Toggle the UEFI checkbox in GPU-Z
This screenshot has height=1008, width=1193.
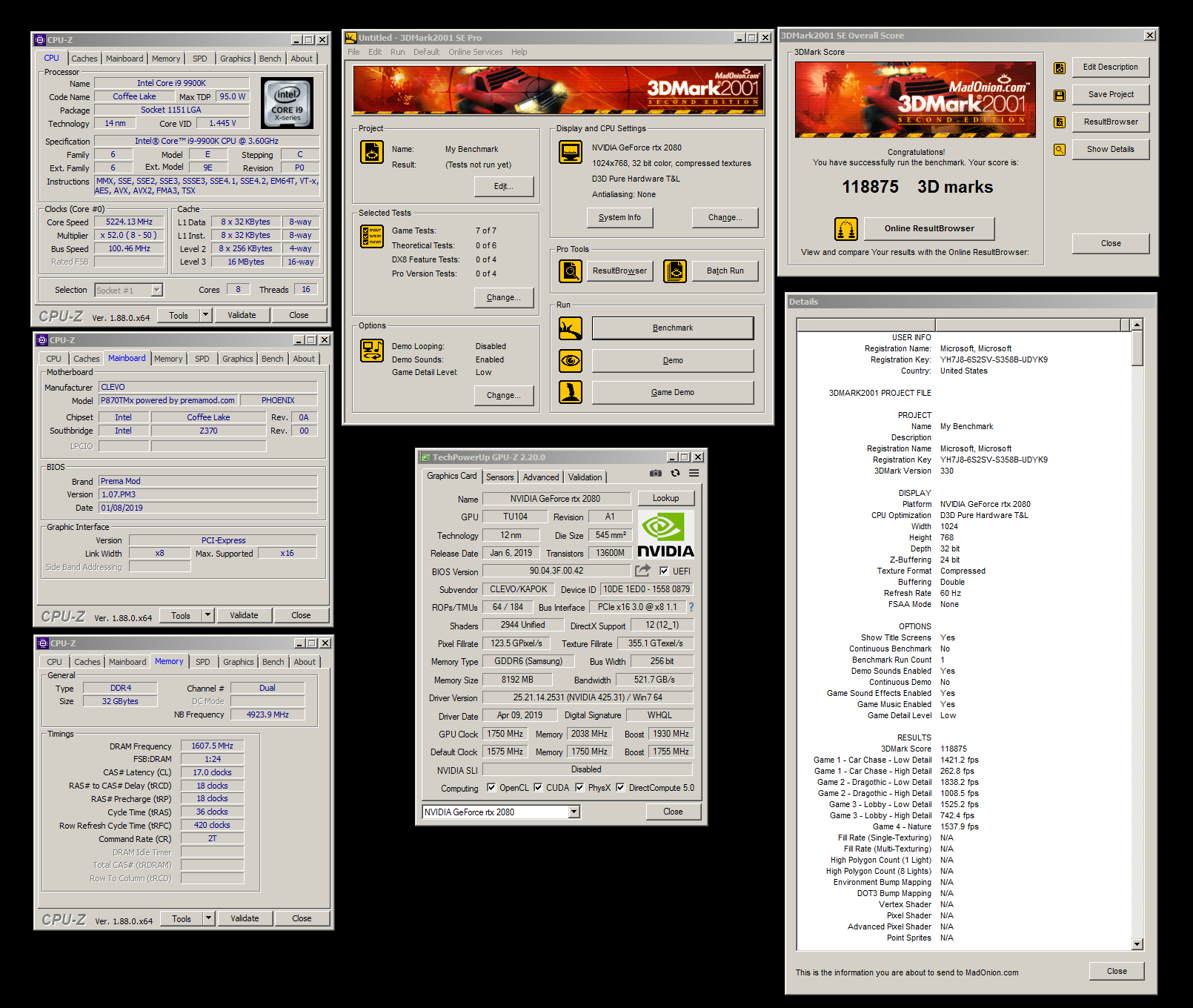664,571
